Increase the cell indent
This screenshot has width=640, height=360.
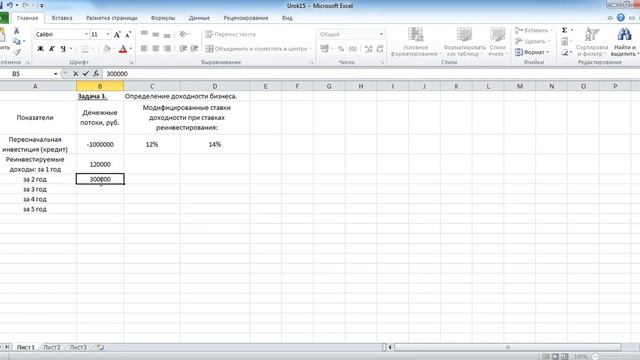pyautogui.click(x=195, y=49)
